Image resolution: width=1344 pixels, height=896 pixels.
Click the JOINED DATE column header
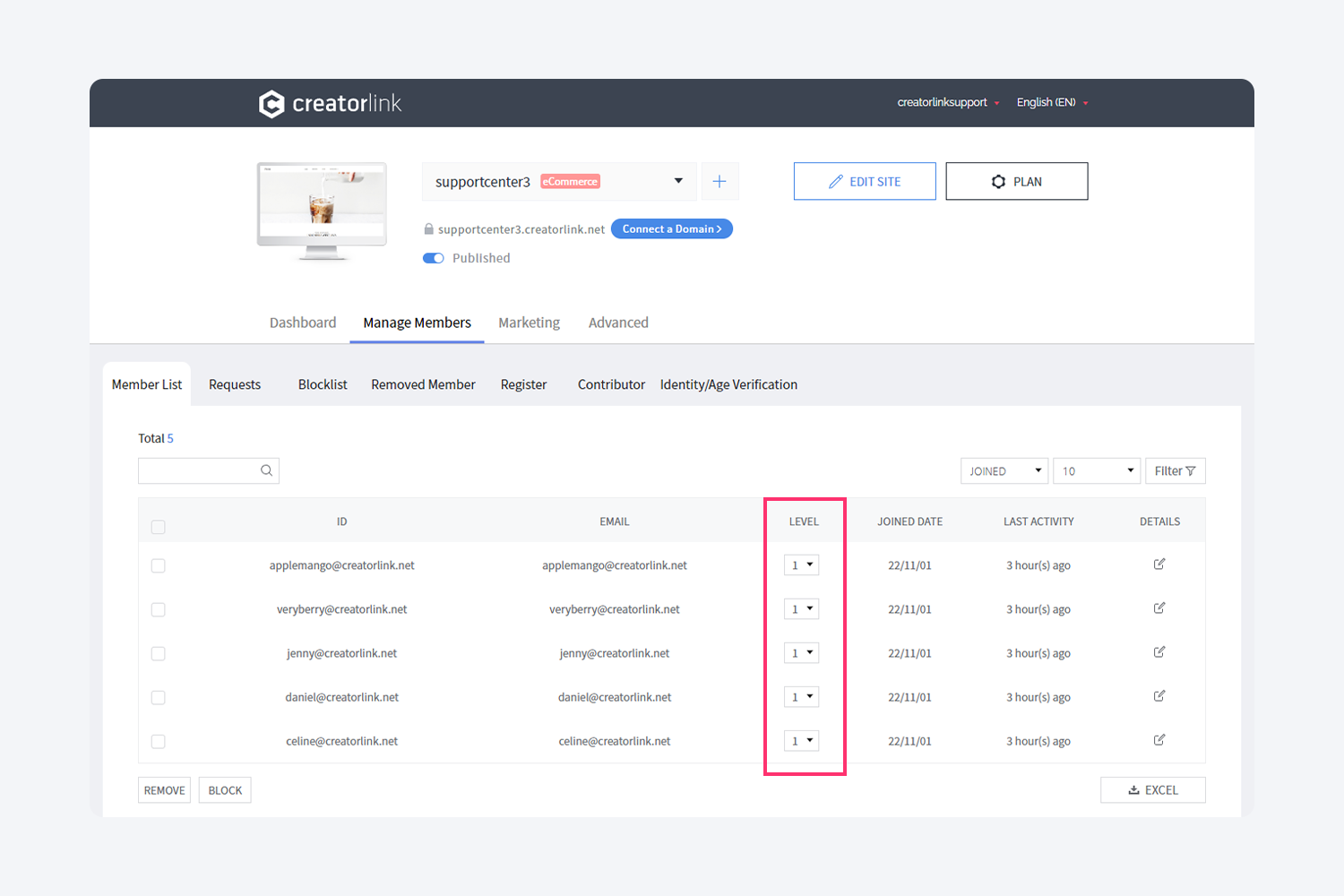pos(909,521)
